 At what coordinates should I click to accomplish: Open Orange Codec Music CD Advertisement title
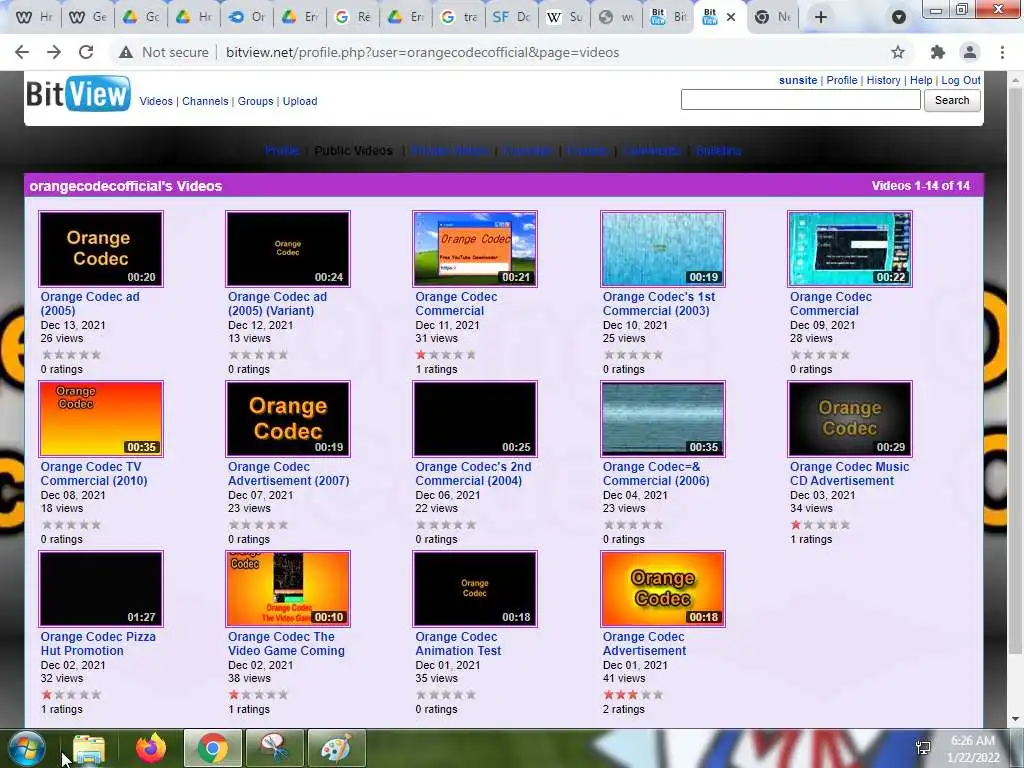point(850,473)
